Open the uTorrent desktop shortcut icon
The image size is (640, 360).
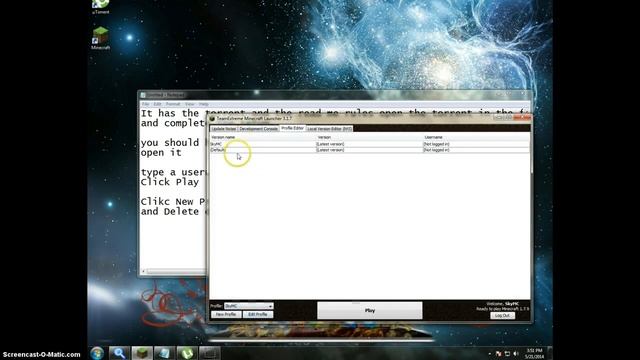[x=100, y=7]
